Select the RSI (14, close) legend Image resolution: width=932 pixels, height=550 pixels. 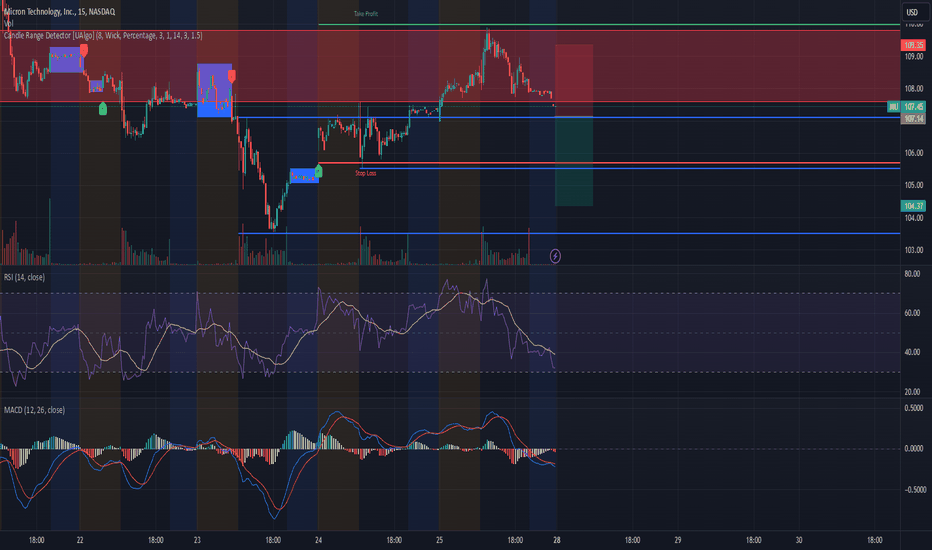click(24, 277)
